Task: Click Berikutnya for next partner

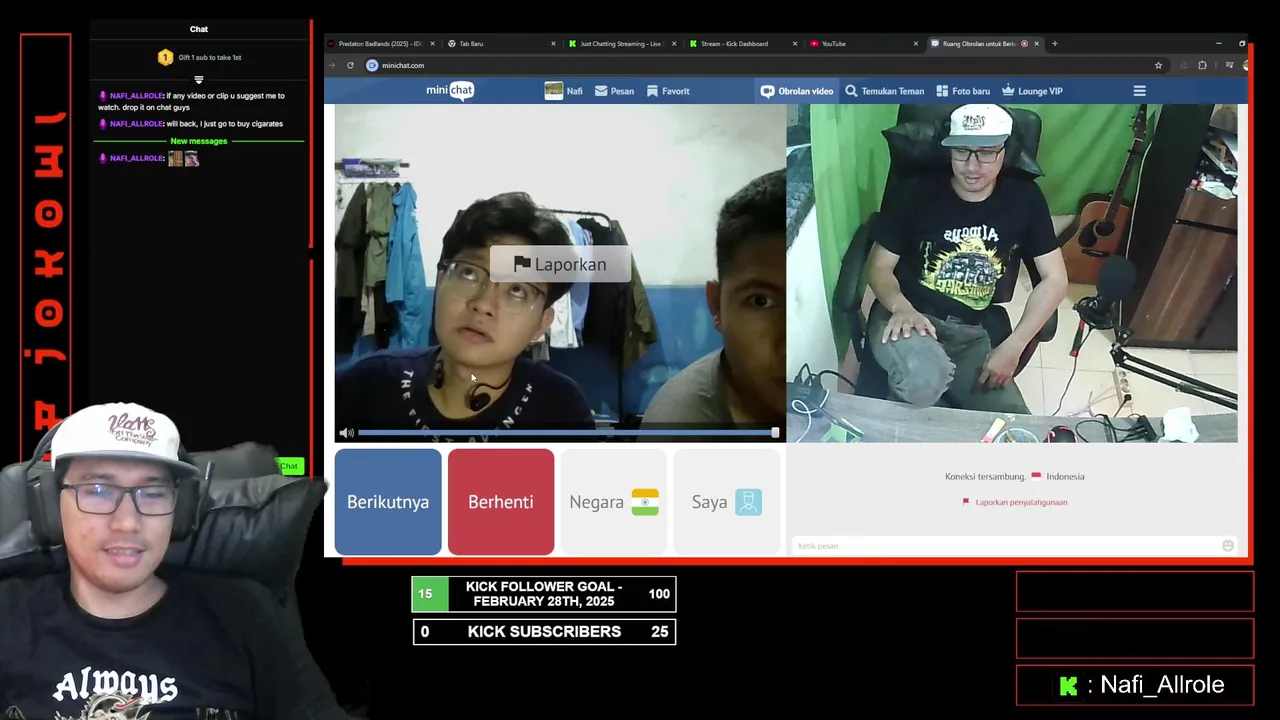Action: [x=388, y=502]
